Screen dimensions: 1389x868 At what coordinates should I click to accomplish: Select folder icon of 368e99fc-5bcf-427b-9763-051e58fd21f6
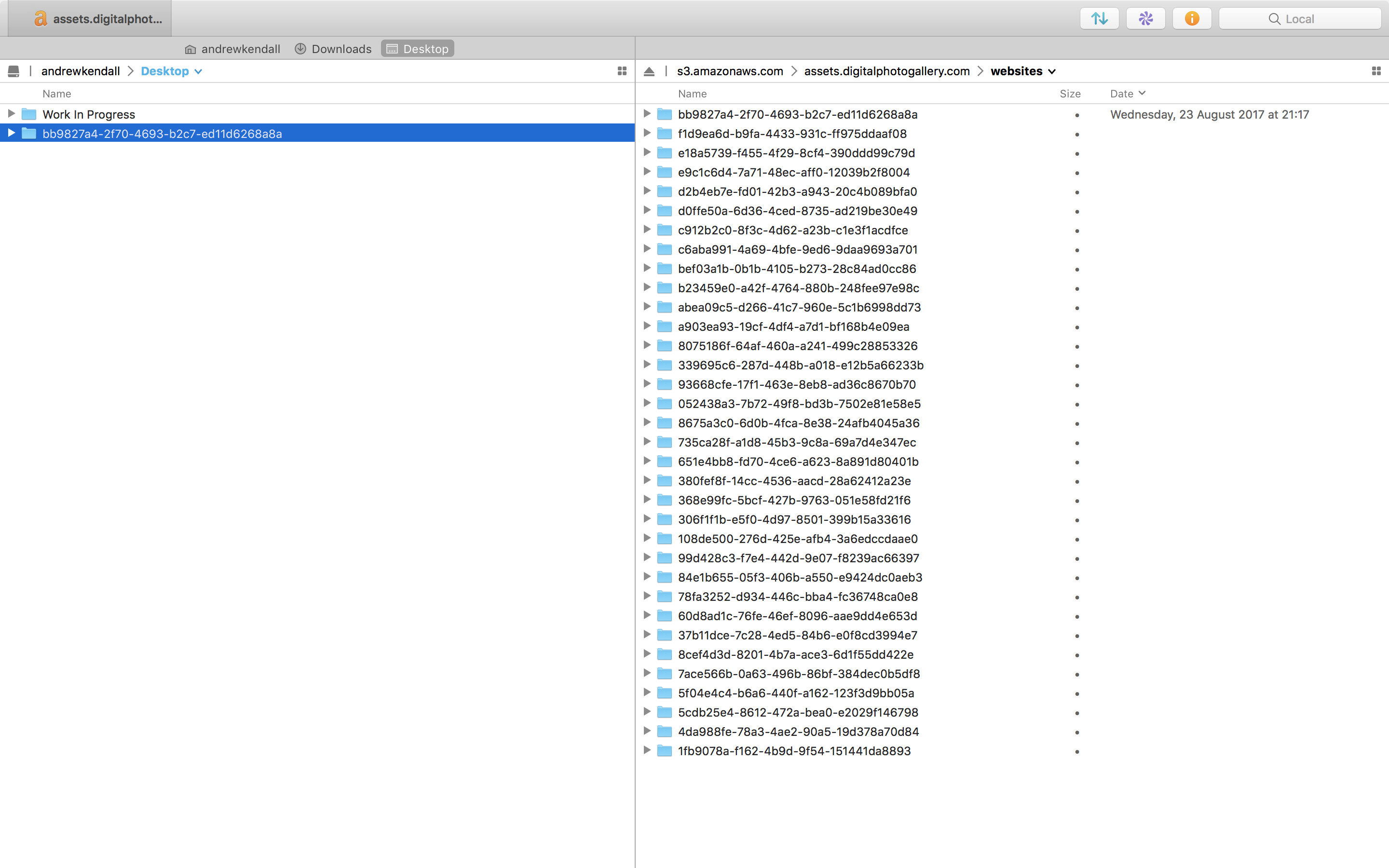[664, 500]
